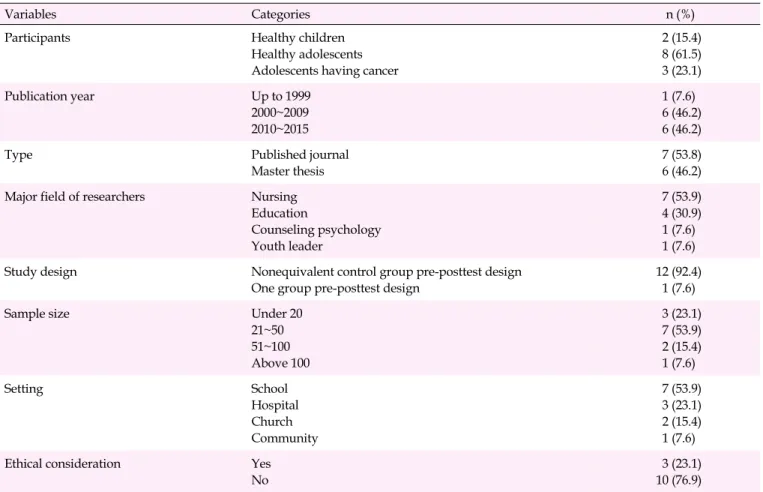Click the value '2 (15.4)' for Healthy children
The width and height of the screenshot is (763, 492).
click(x=681, y=38)
